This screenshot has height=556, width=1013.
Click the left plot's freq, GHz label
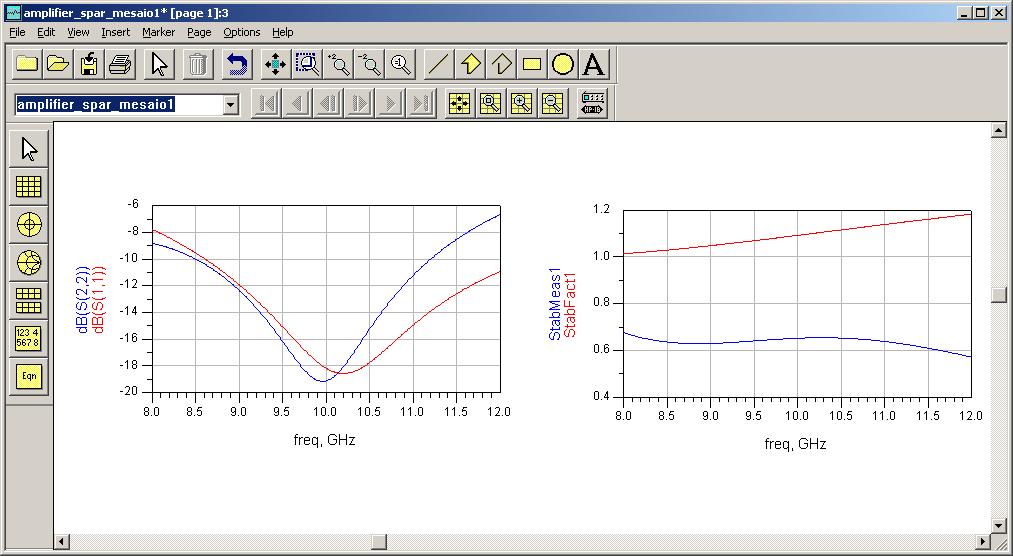pos(324,440)
